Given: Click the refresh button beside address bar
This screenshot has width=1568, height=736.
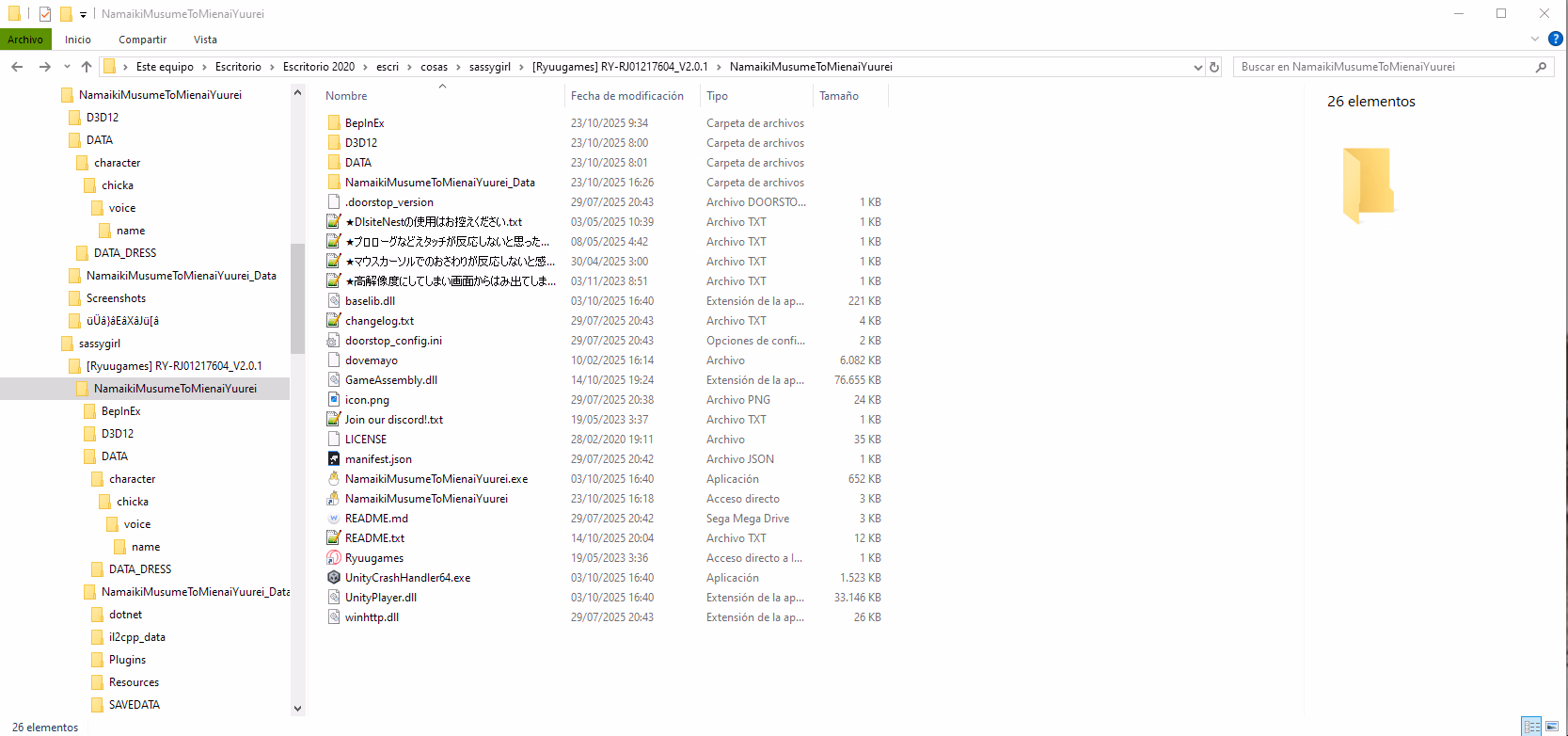Looking at the screenshot, I should (1214, 67).
